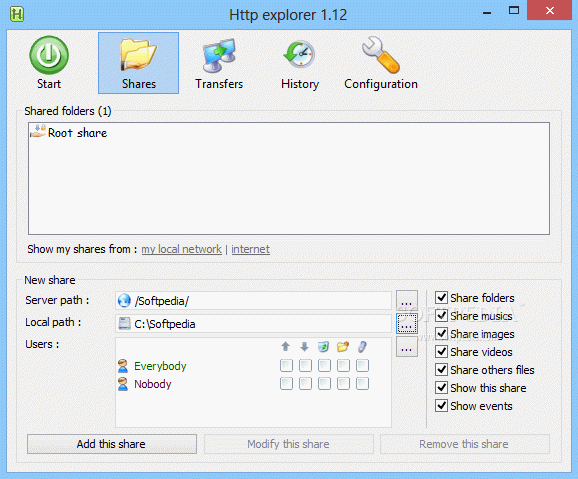
Task: Tick Everybody's first permission checkbox
Action: pos(286,366)
